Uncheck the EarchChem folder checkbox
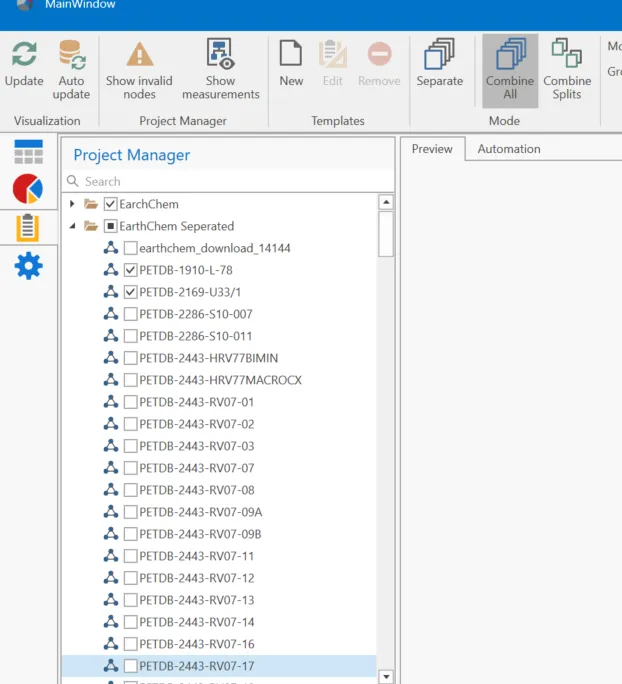Viewport: 622px width, 684px height. click(x=110, y=204)
